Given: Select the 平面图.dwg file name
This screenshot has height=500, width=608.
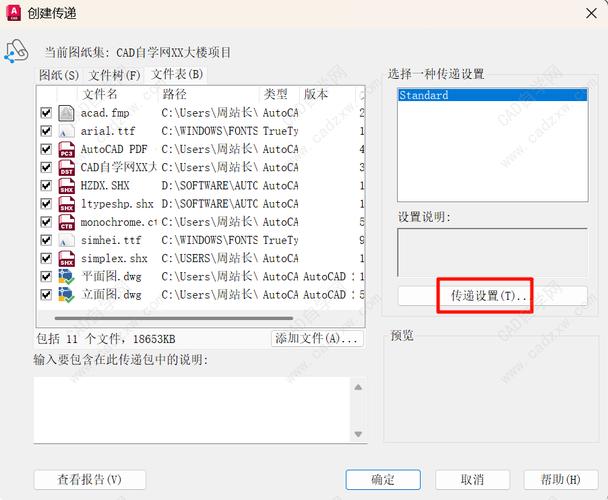Looking at the screenshot, I should [x=111, y=277].
